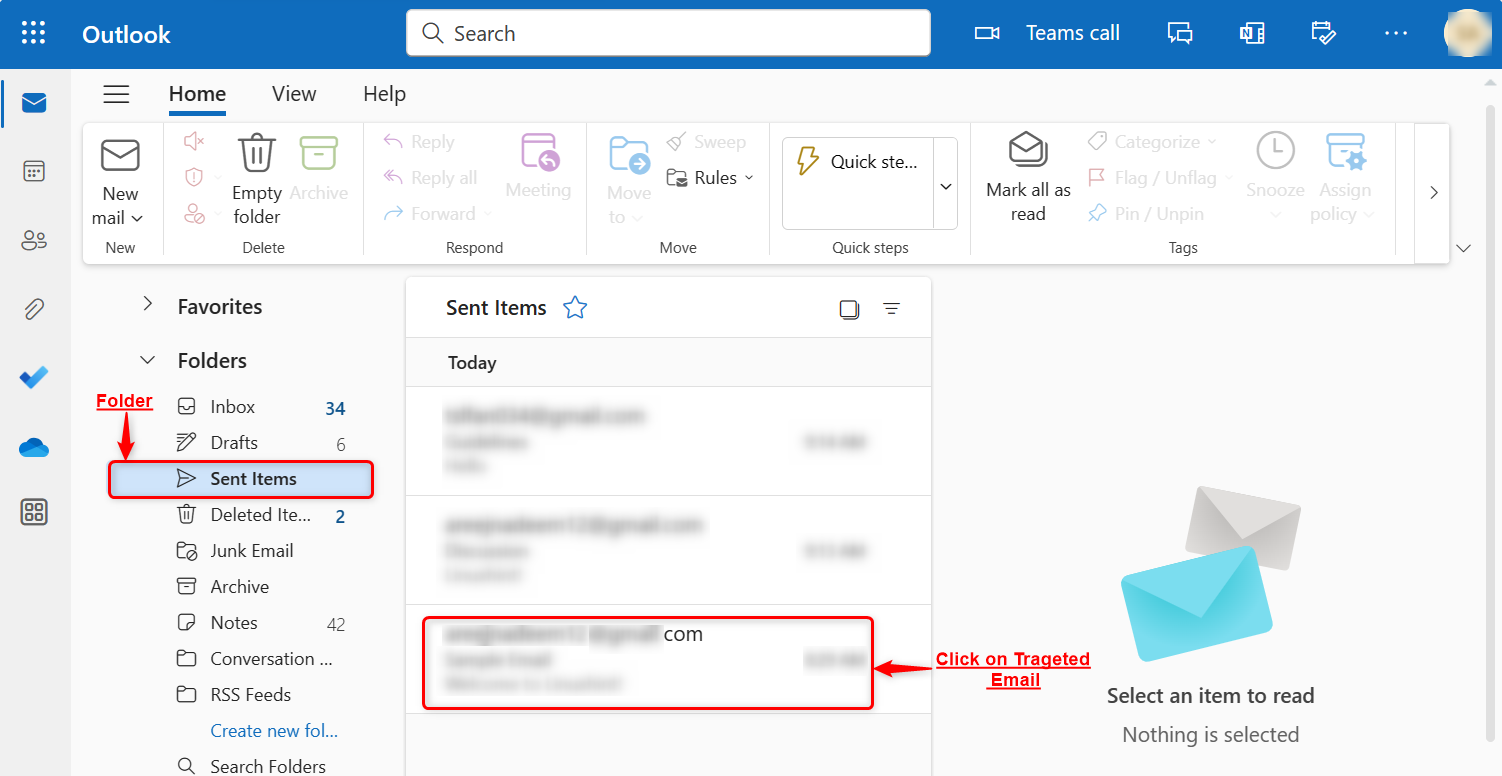The height and width of the screenshot is (776, 1502).
Task: Click the Flag / Unflag button
Action: click(x=1152, y=178)
